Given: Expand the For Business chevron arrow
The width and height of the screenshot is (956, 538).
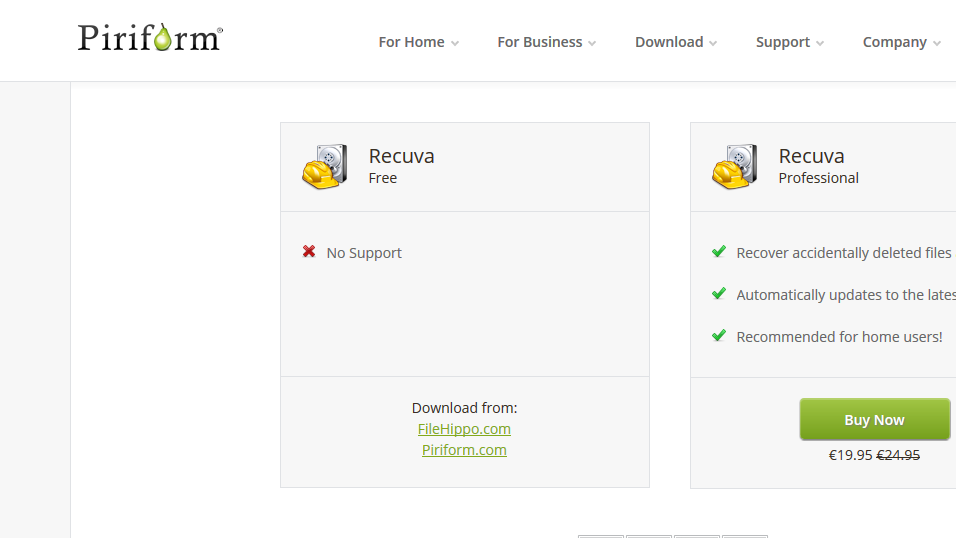Looking at the screenshot, I should coord(592,43).
